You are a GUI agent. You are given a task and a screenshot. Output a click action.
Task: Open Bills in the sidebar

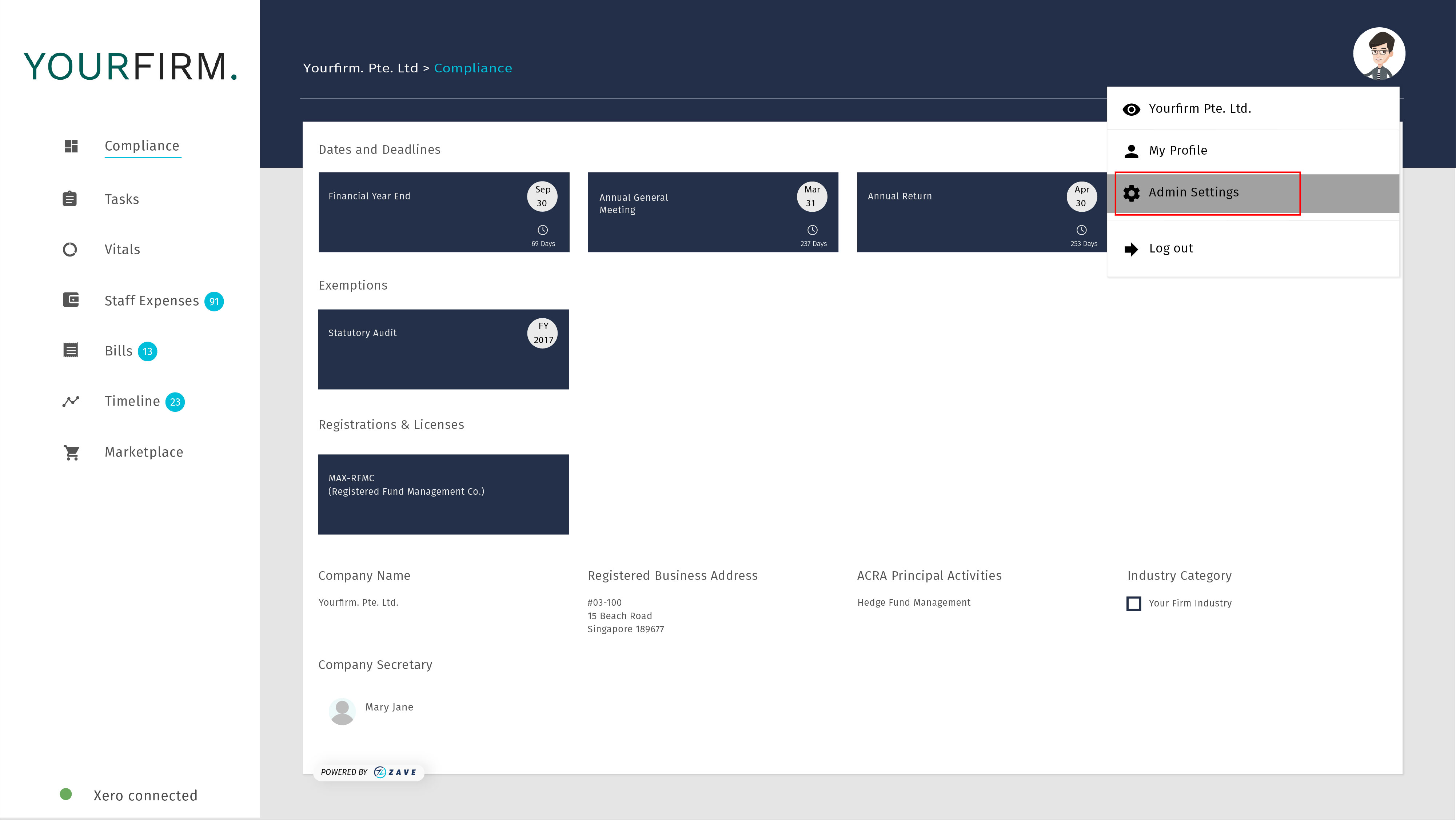point(118,351)
